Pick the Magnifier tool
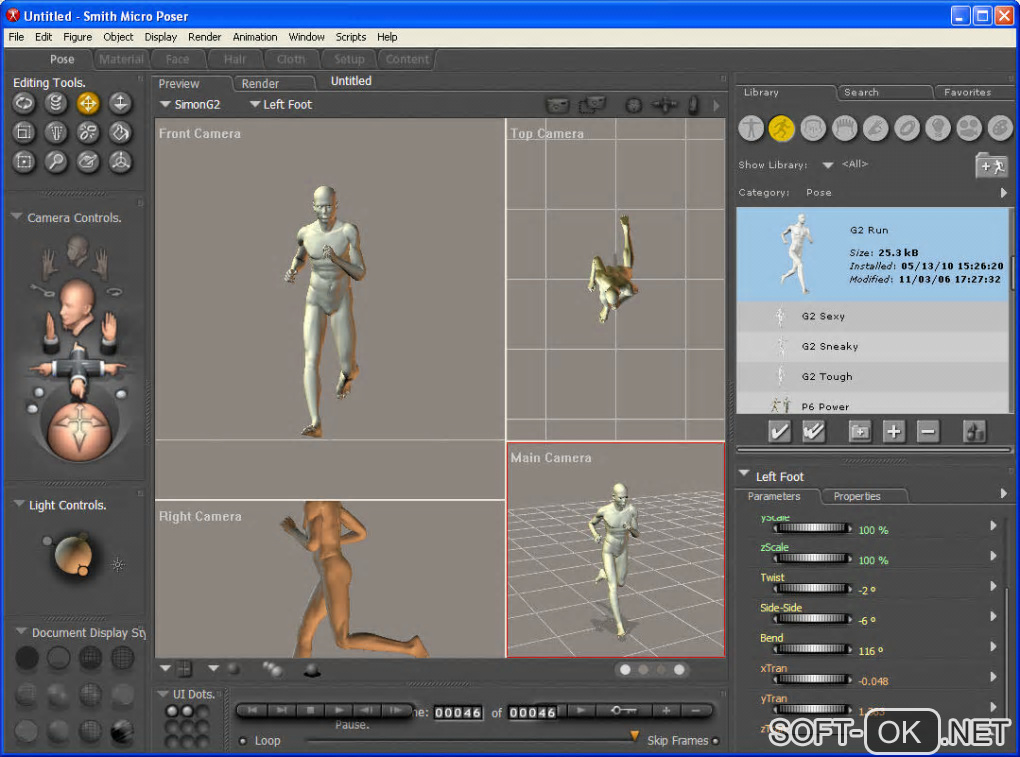 coord(56,161)
